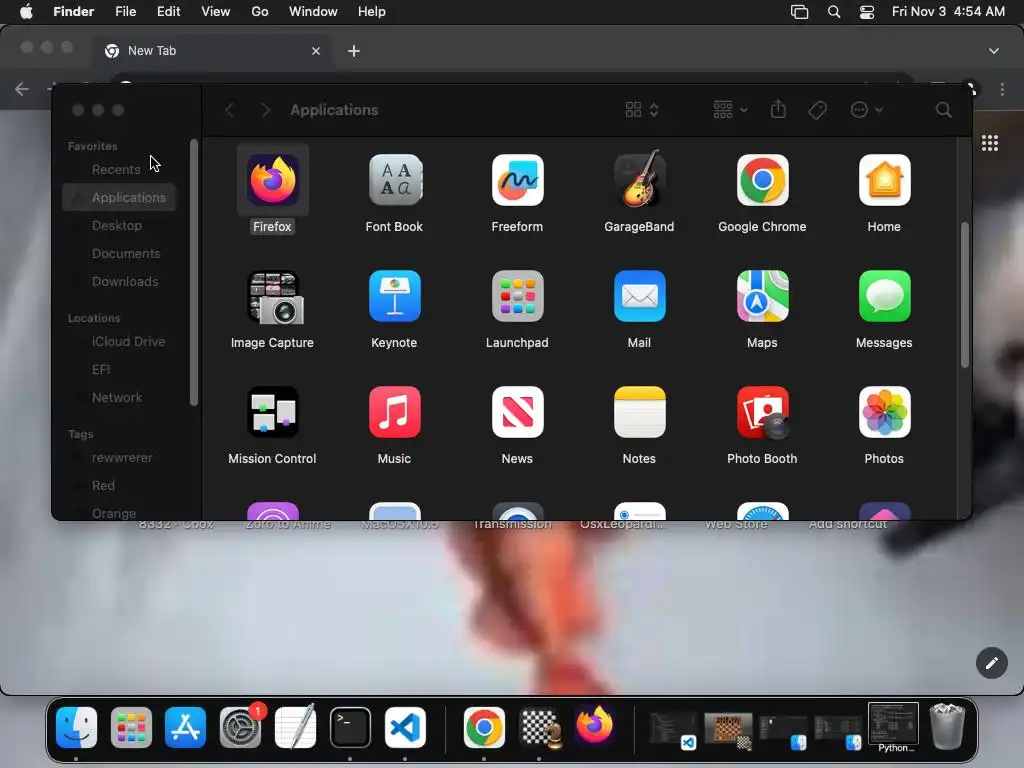Add a new Chrome tab with plus
1024x768 pixels.
353,51
